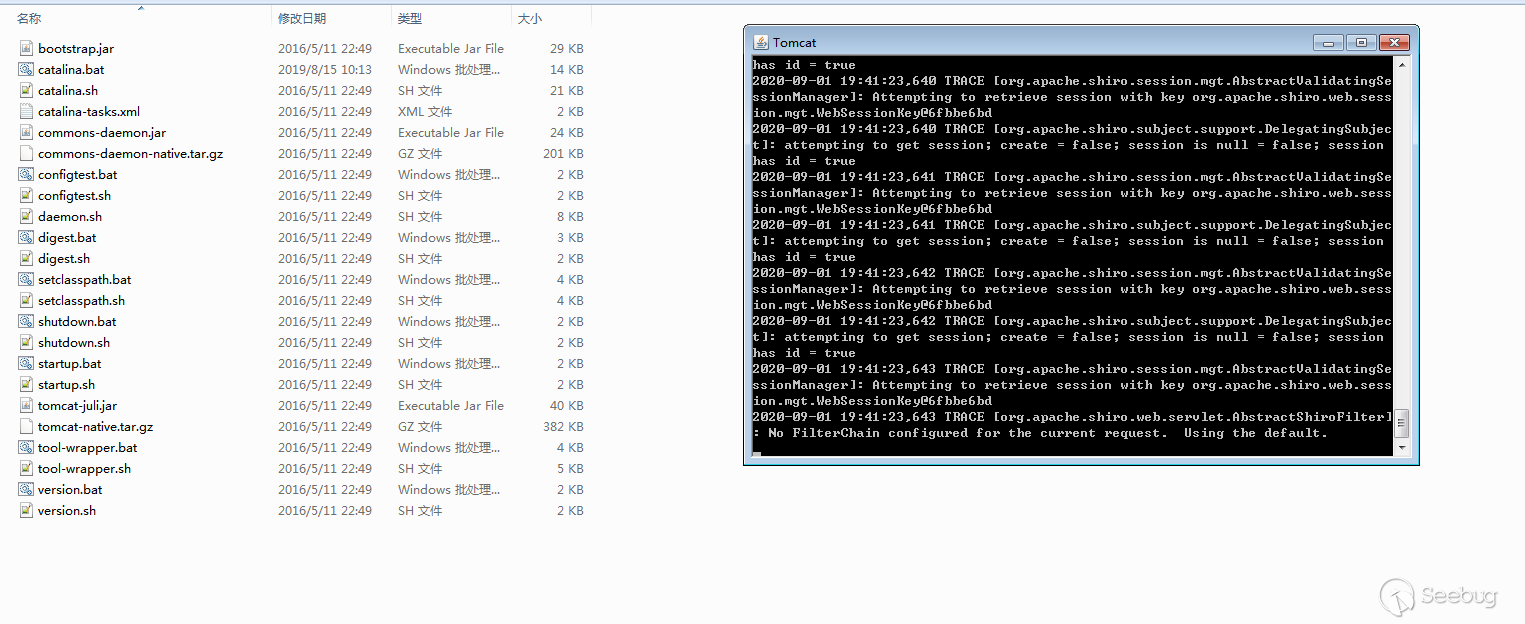
Task: Select the file name shutdown.bat
Action: click(x=77, y=321)
